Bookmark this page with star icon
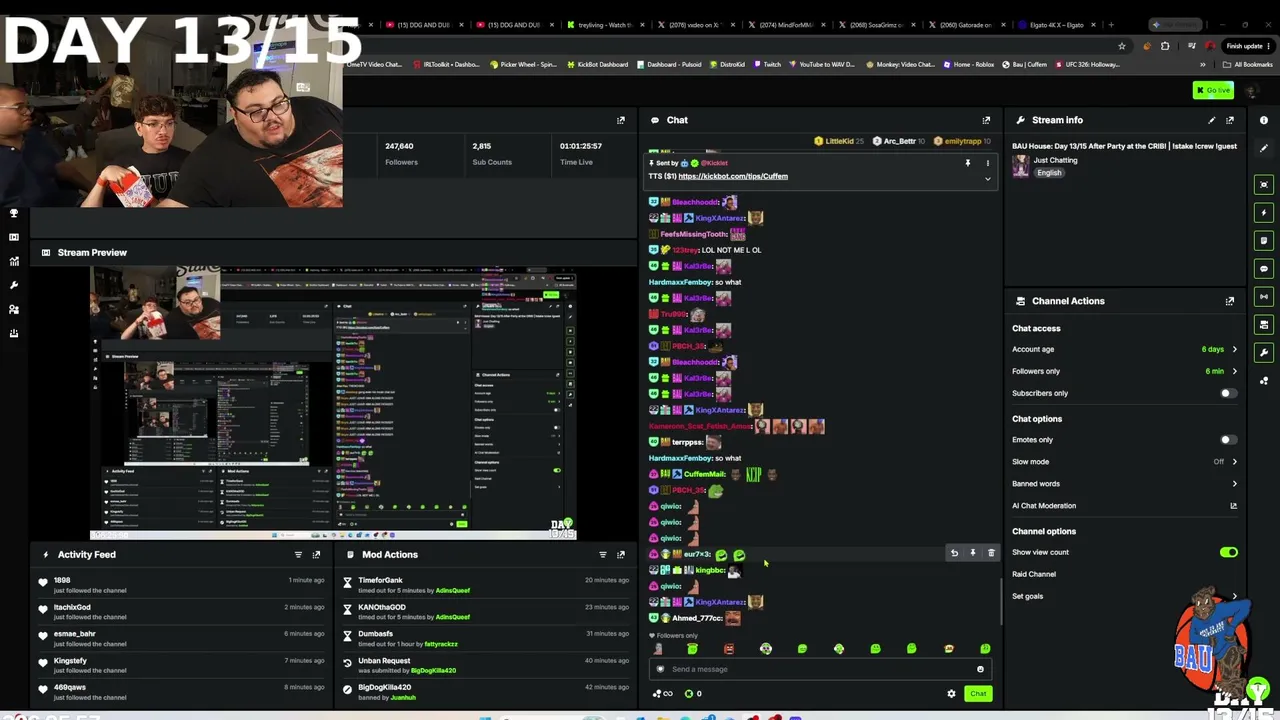Image resolution: width=1280 pixels, height=720 pixels. click(x=1122, y=46)
